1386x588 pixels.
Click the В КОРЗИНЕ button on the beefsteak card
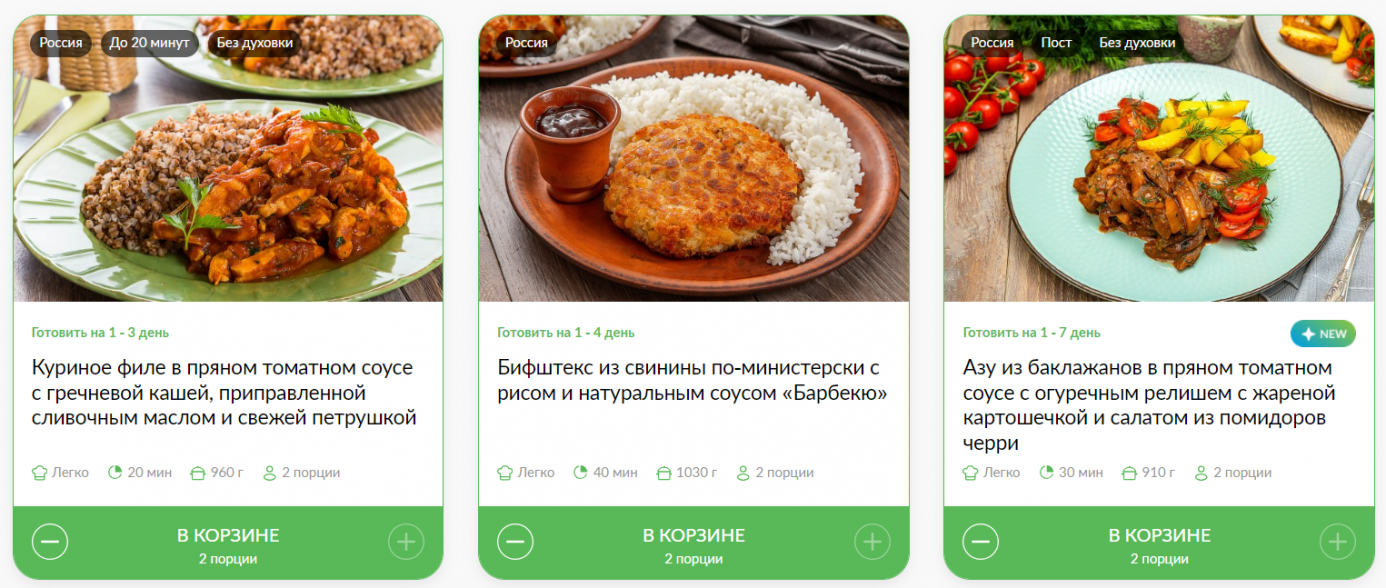pyautogui.click(x=694, y=543)
